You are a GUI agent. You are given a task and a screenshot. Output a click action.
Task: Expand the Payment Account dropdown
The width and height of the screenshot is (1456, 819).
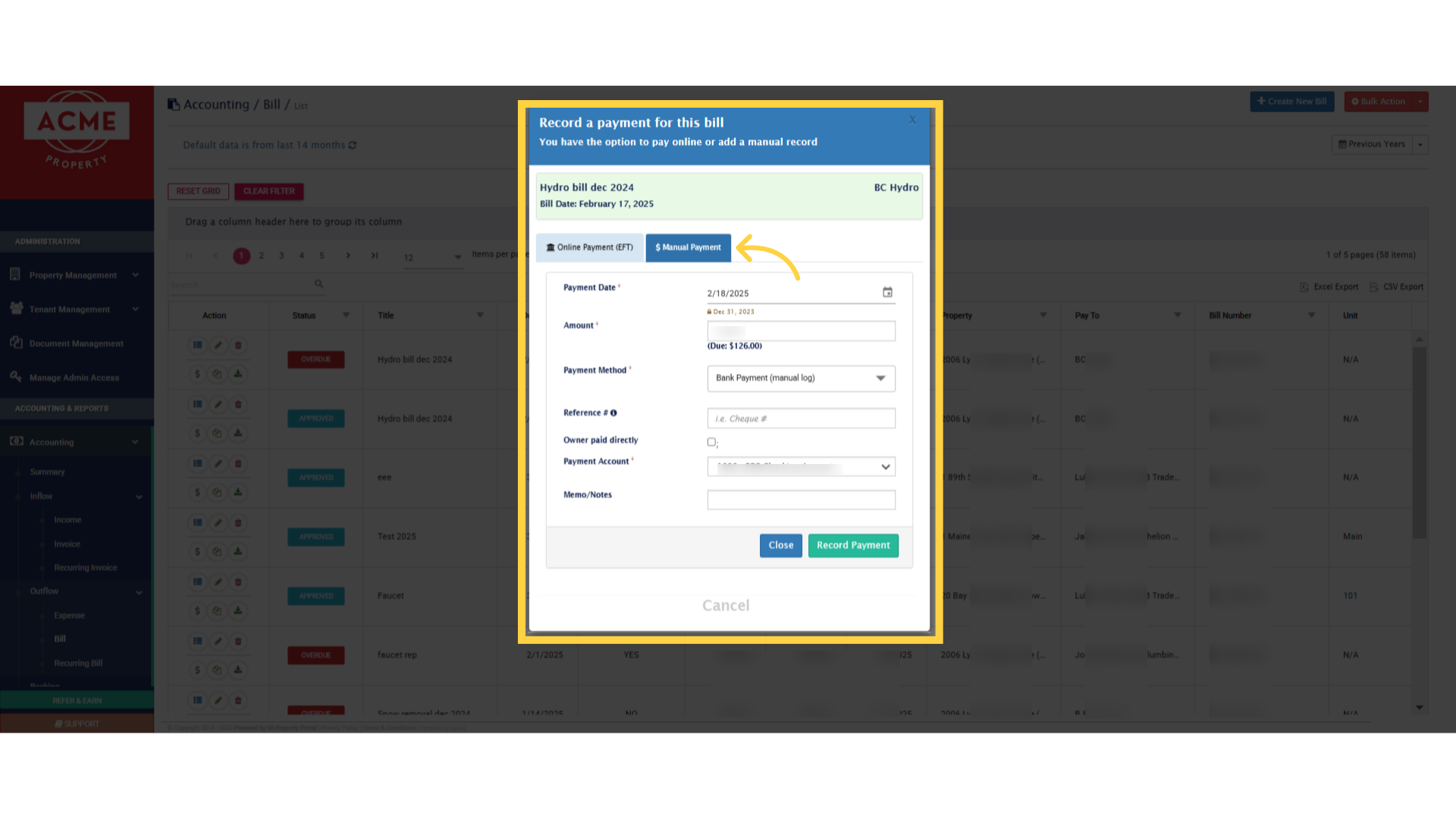801,466
